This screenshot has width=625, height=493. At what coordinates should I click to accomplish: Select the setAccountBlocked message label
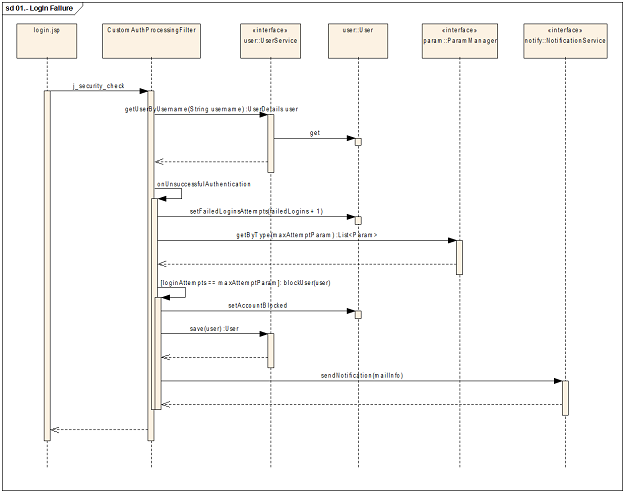[257, 305]
